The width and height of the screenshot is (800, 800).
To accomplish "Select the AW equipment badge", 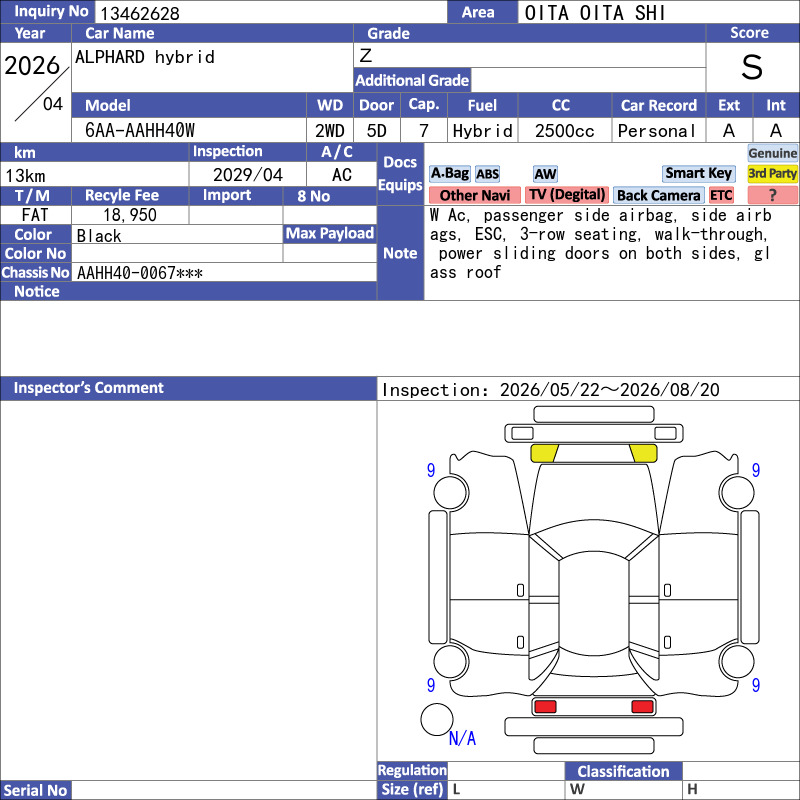I will pos(545,174).
